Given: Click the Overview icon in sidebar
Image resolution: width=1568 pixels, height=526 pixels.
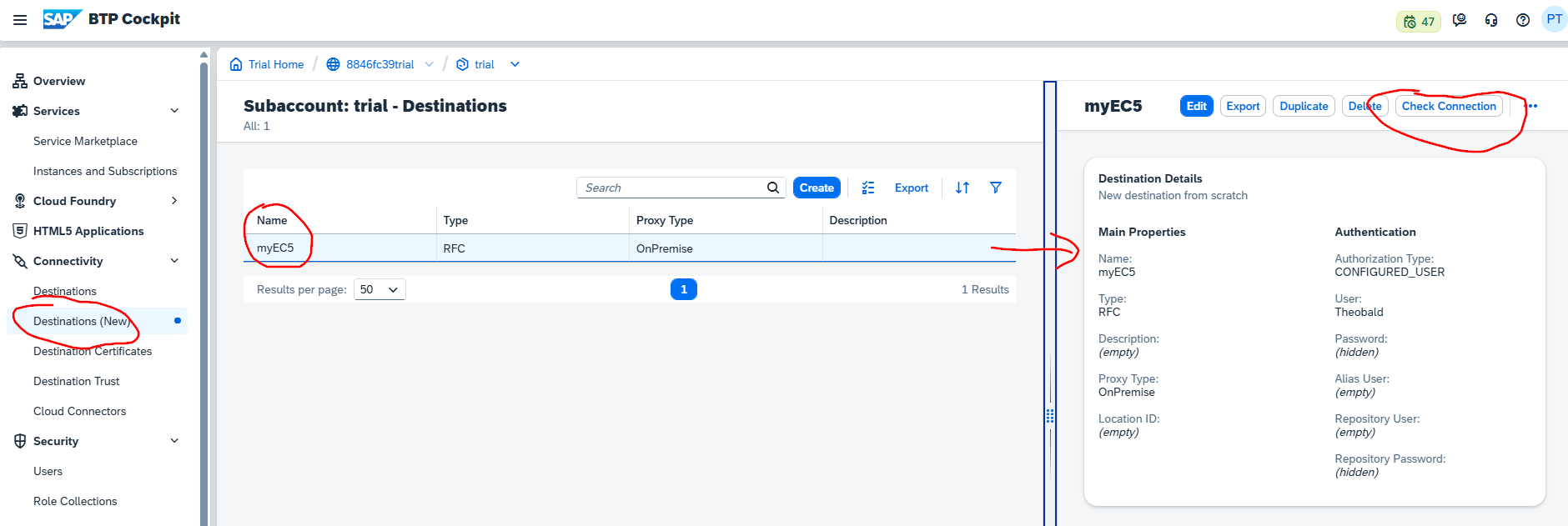Looking at the screenshot, I should click(20, 81).
